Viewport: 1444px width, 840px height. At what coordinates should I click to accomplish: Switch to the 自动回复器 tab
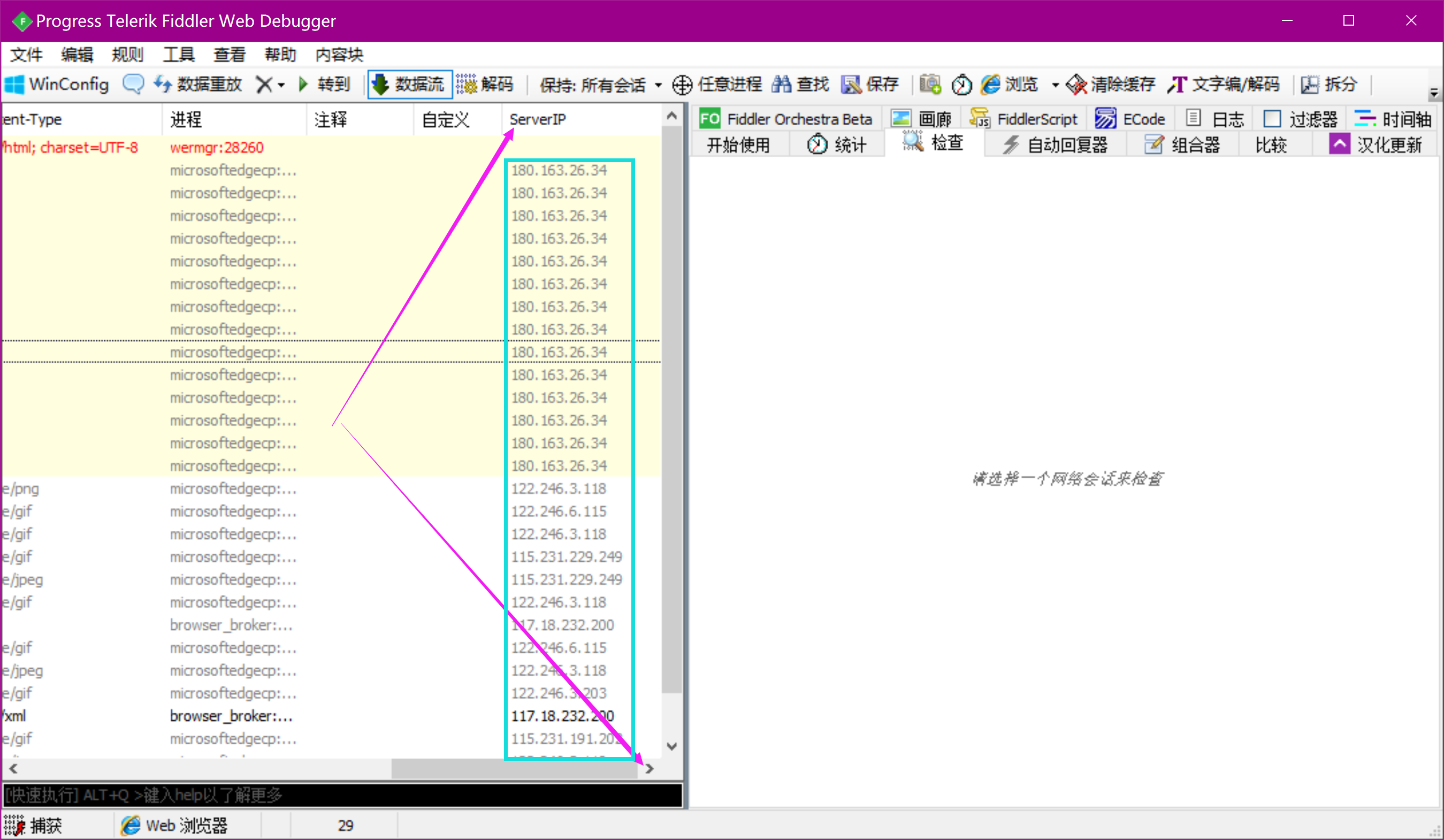tap(1055, 145)
